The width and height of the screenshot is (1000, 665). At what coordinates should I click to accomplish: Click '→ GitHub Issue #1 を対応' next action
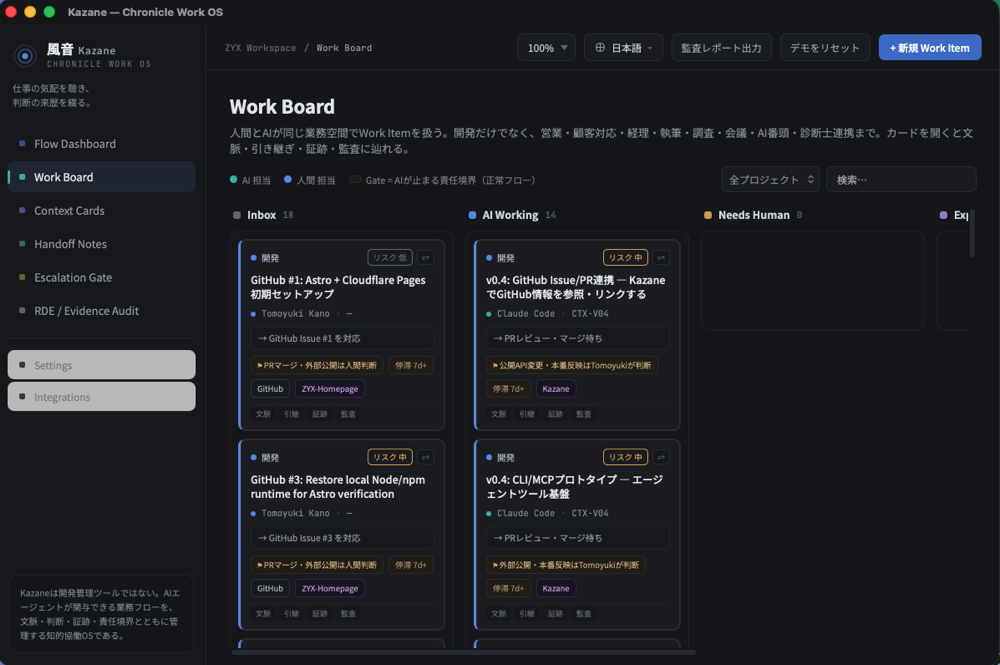click(x=342, y=338)
